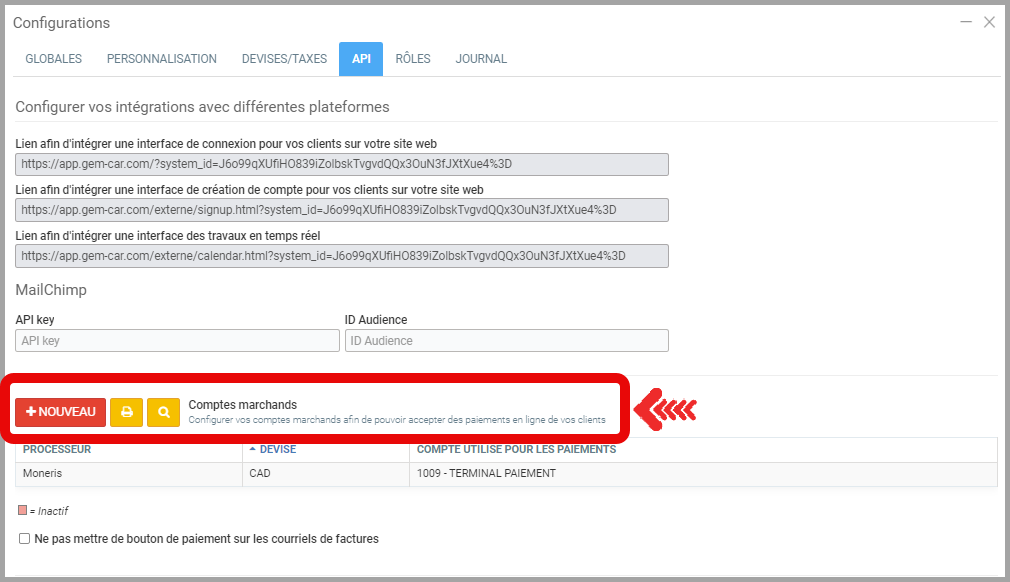The image size is (1010, 582).
Task: Sort by the PROCESSEUR column header
Action: tap(57, 450)
